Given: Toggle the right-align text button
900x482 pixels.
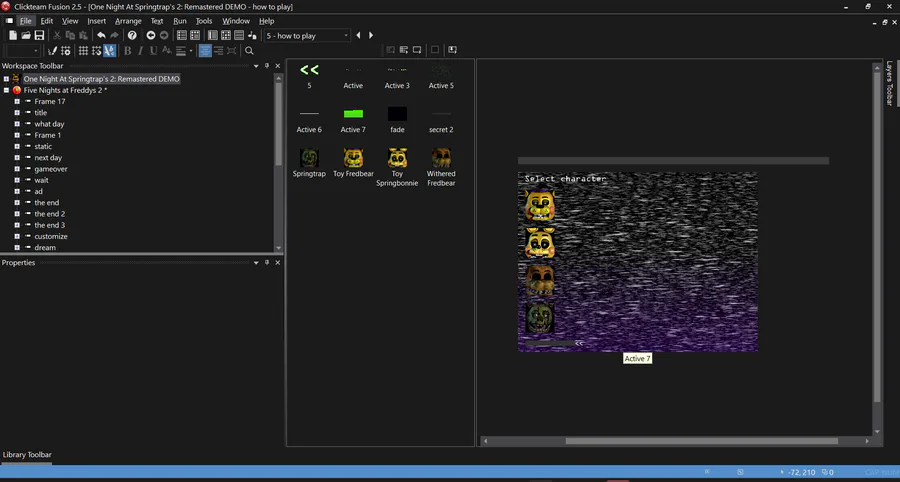Looking at the screenshot, I should 218,50.
